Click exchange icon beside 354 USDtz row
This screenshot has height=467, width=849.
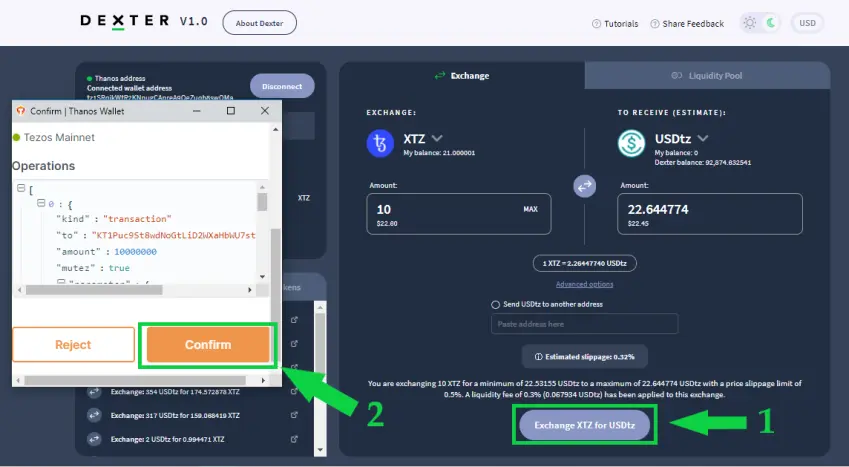pyautogui.click(x=94, y=392)
